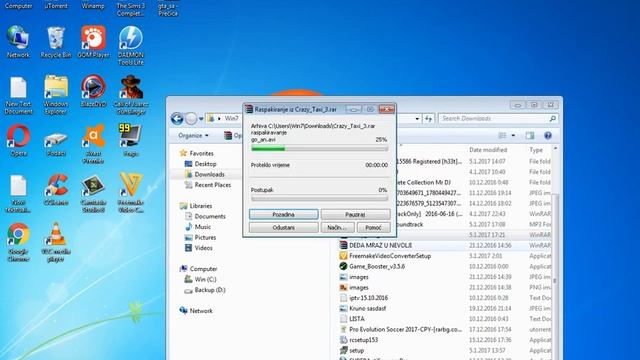Screen dimensions: 640x360
Task: Click the Pozadina button
Action: coord(284,214)
